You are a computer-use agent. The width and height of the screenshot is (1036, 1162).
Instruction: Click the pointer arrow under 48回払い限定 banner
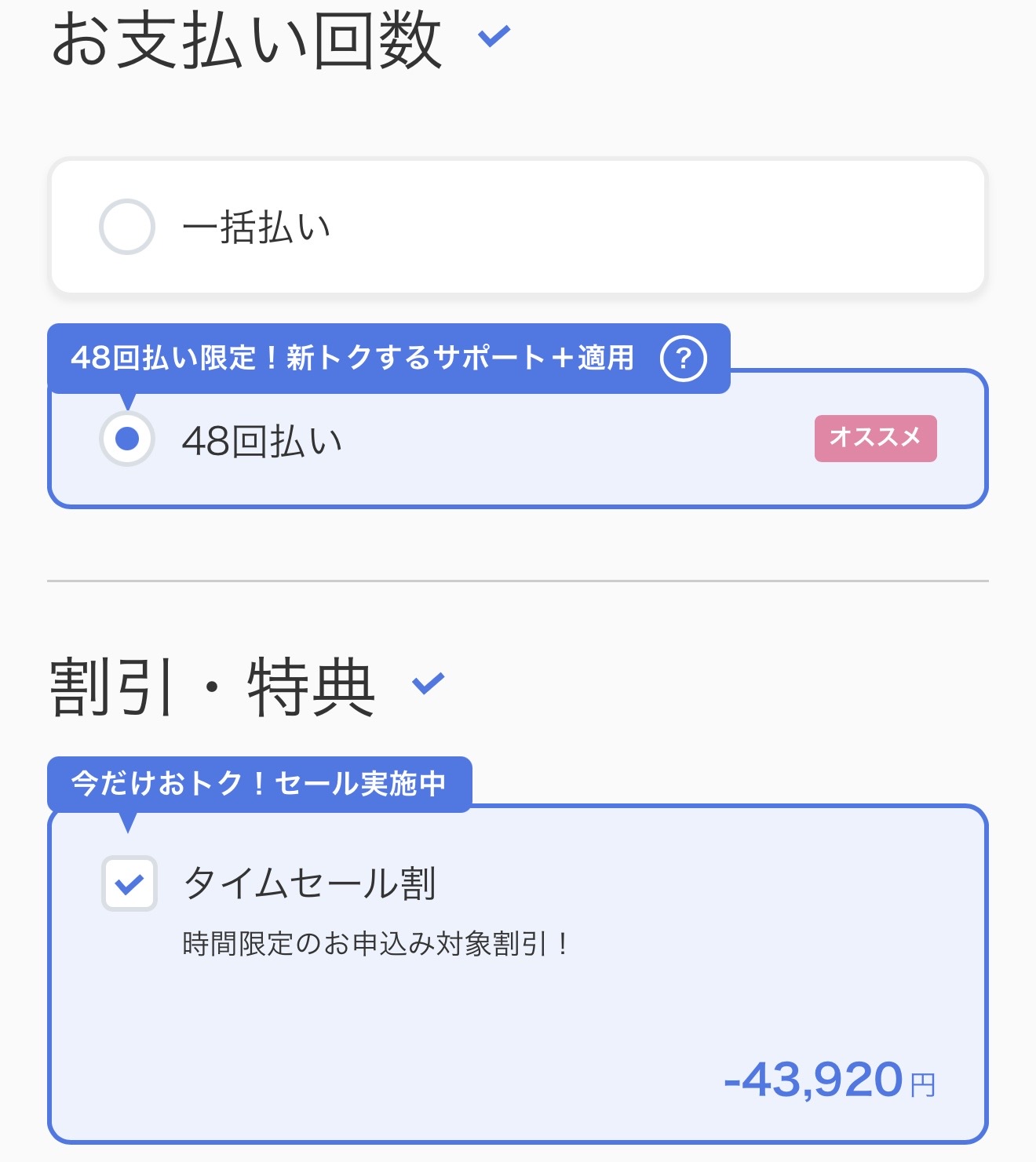129,401
